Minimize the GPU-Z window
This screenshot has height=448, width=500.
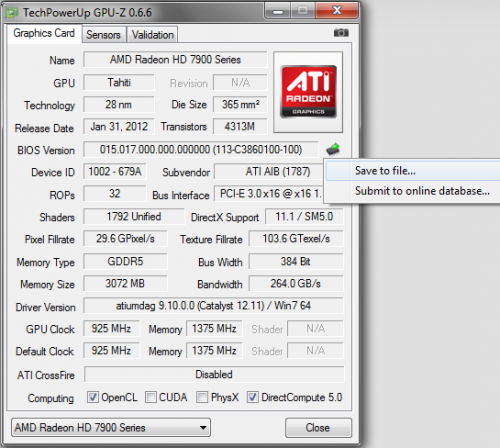point(278,11)
